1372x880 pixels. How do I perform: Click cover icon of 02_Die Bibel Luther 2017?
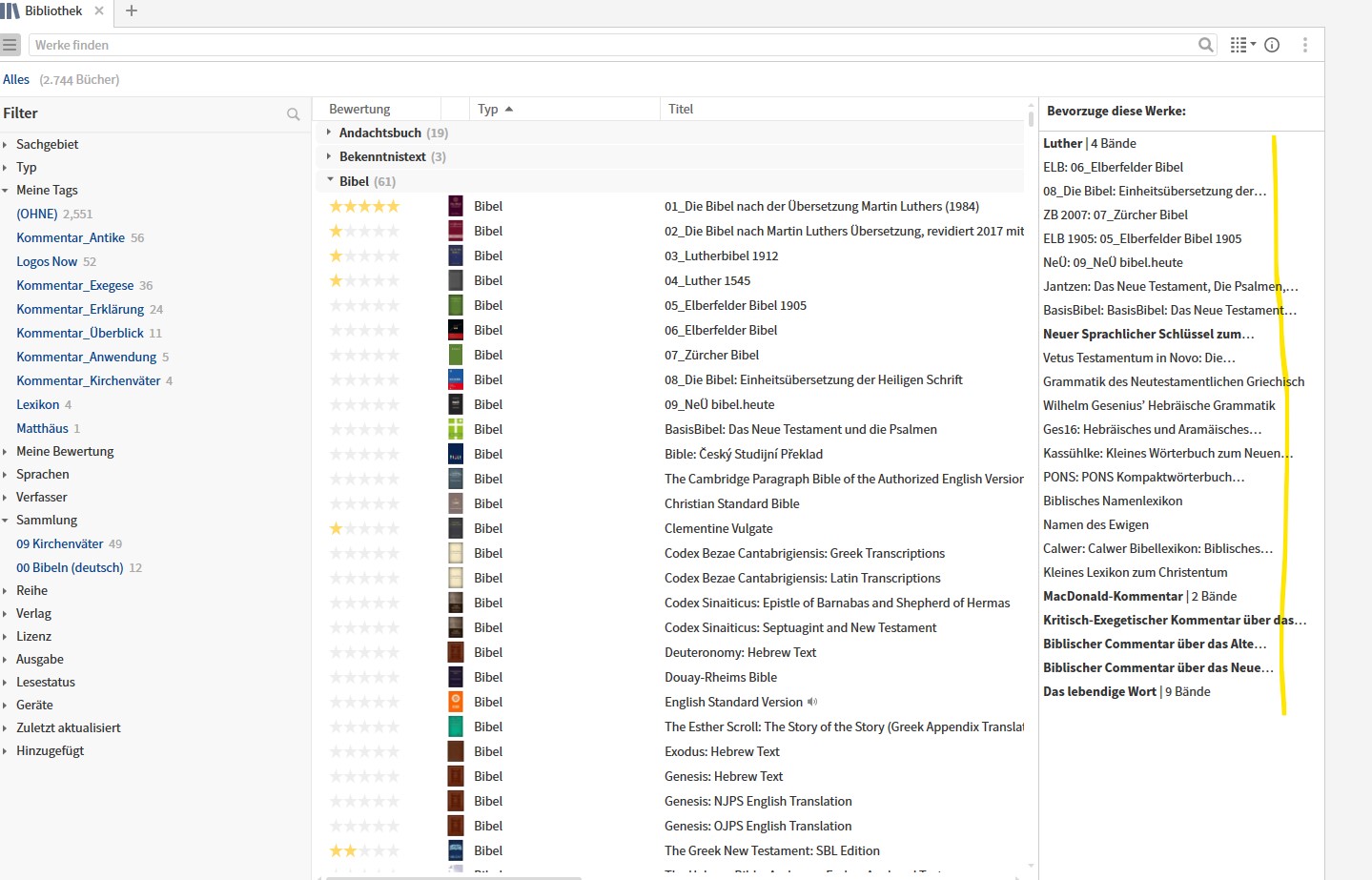coord(456,232)
